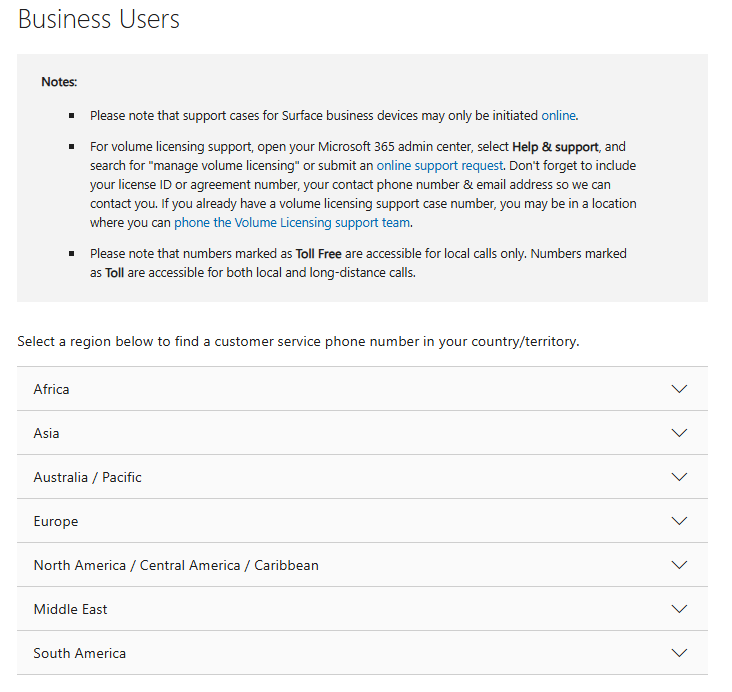Click the Middle East chevron arrow
This screenshot has width=732, height=692.
click(x=680, y=609)
